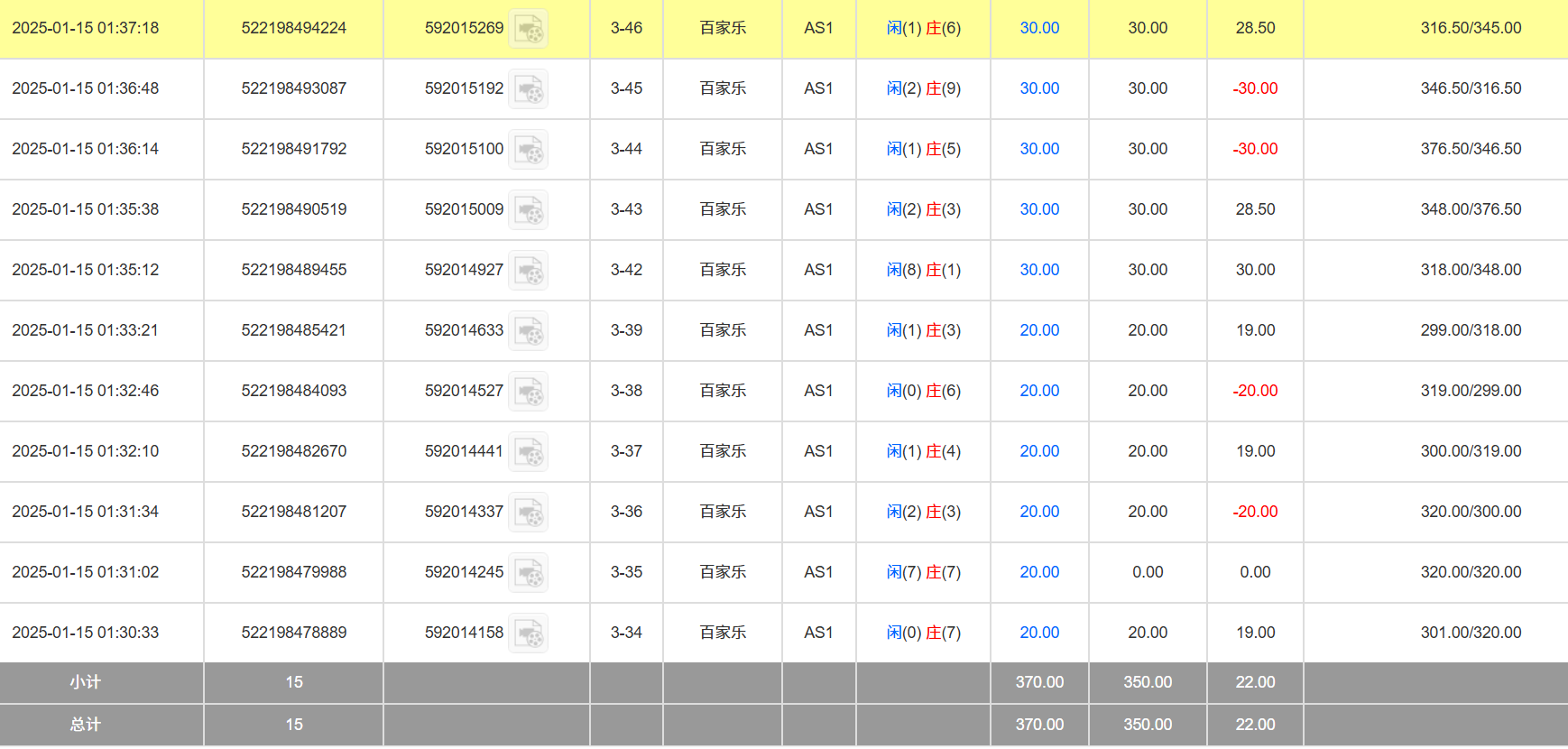Click result 闲(8) 庄(1) in row 3-42
The image size is (1568, 749).
click(x=923, y=270)
